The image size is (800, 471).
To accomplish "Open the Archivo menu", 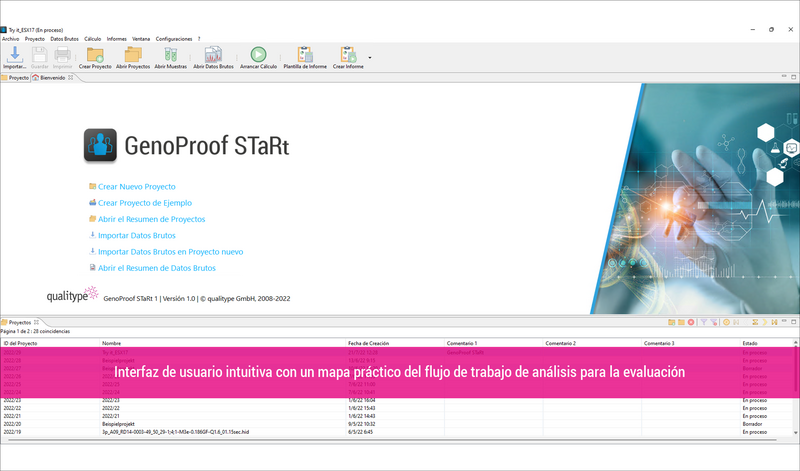I will pos(10,39).
